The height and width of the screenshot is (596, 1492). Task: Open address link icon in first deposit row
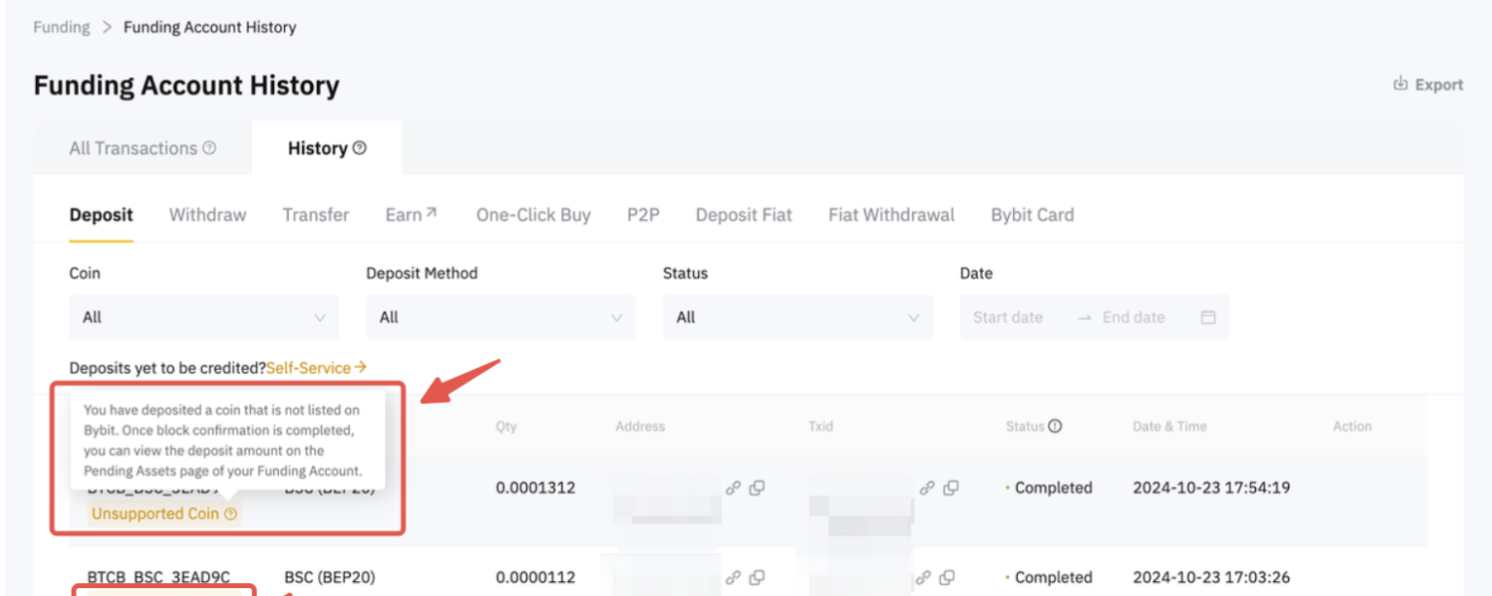click(x=733, y=488)
